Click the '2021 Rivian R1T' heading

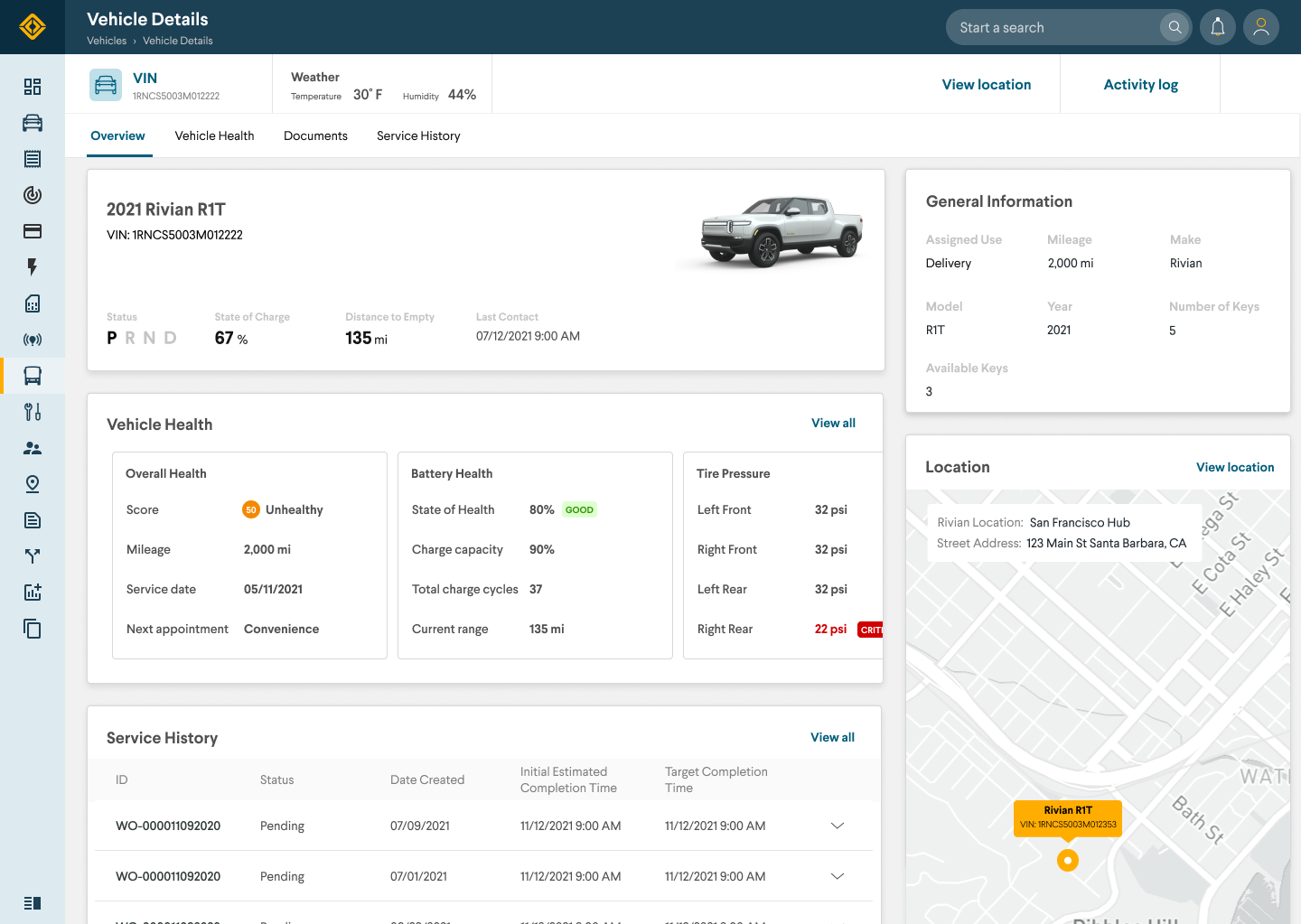point(166,210)
